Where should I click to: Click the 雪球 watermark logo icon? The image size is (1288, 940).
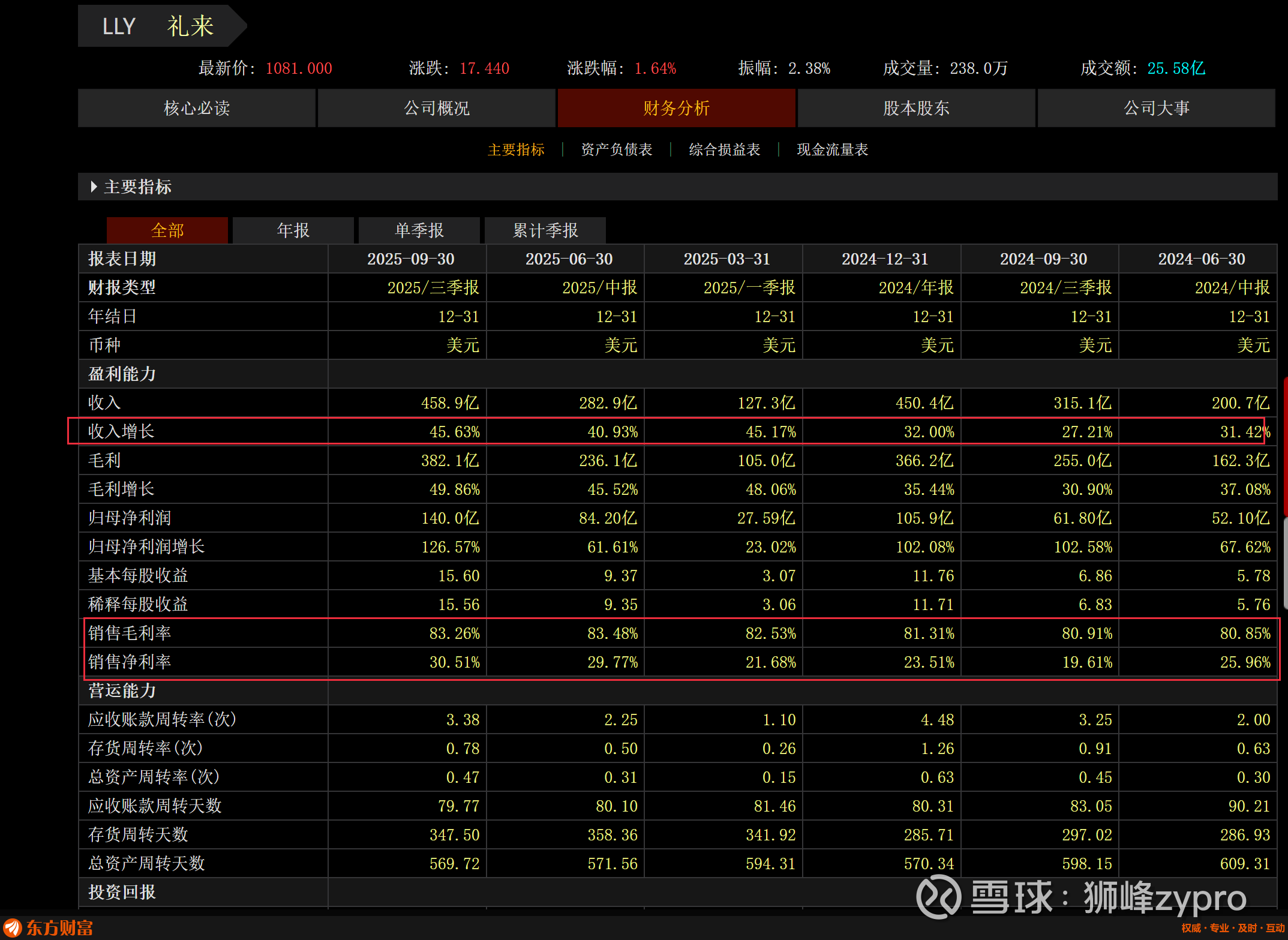(939, 897)
